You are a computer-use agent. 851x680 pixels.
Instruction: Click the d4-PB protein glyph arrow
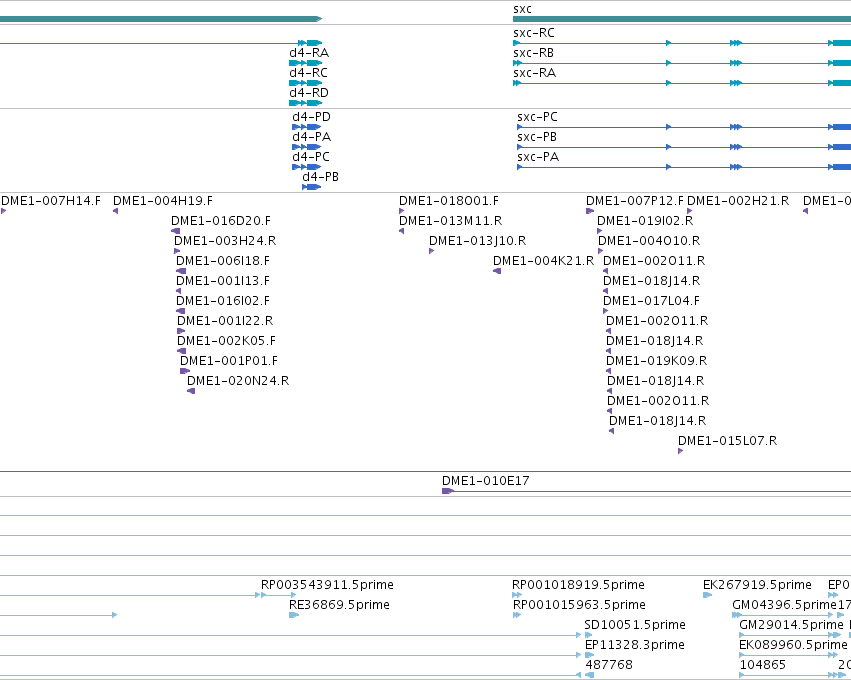pos(312,187)
